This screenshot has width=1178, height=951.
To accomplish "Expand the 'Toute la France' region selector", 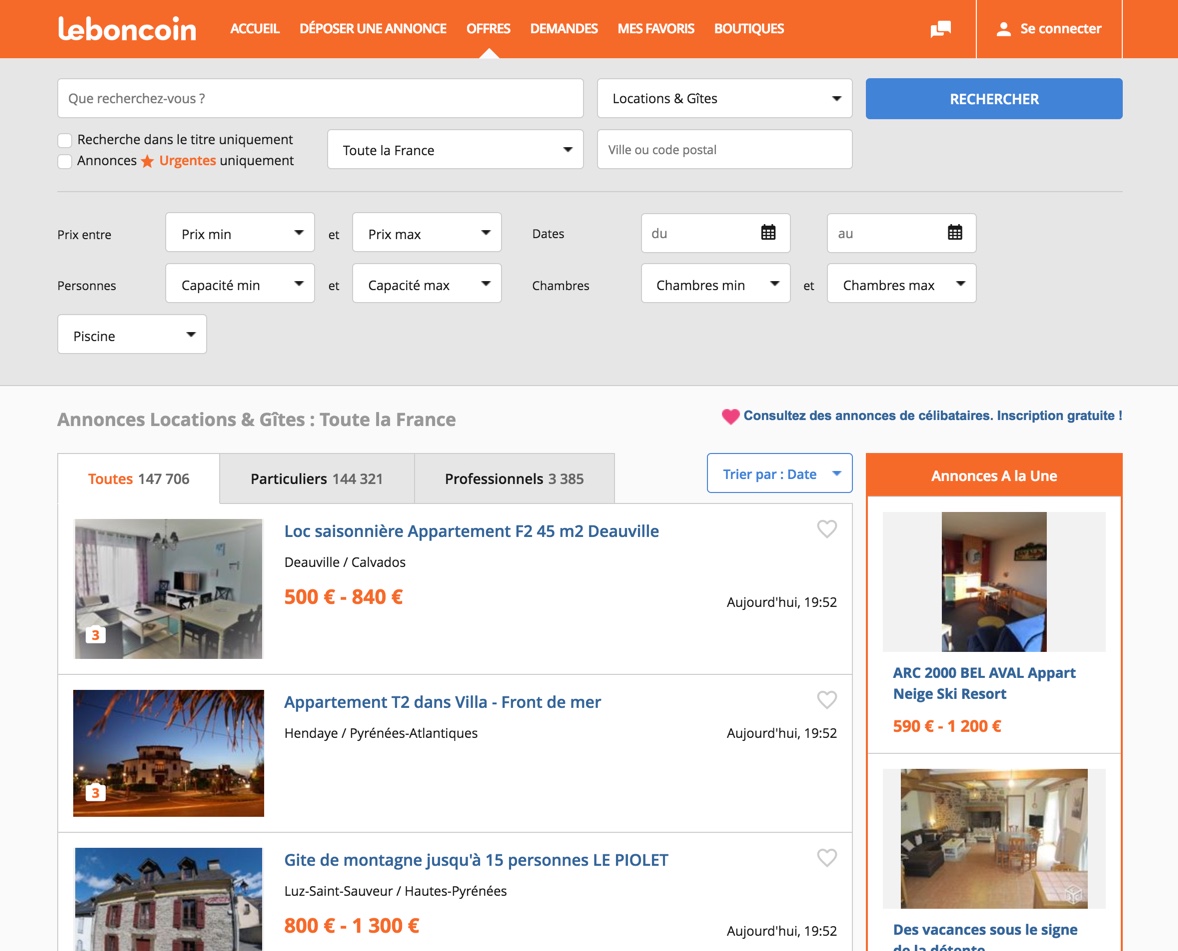I will pyautogui.click(x=455, y=149).
